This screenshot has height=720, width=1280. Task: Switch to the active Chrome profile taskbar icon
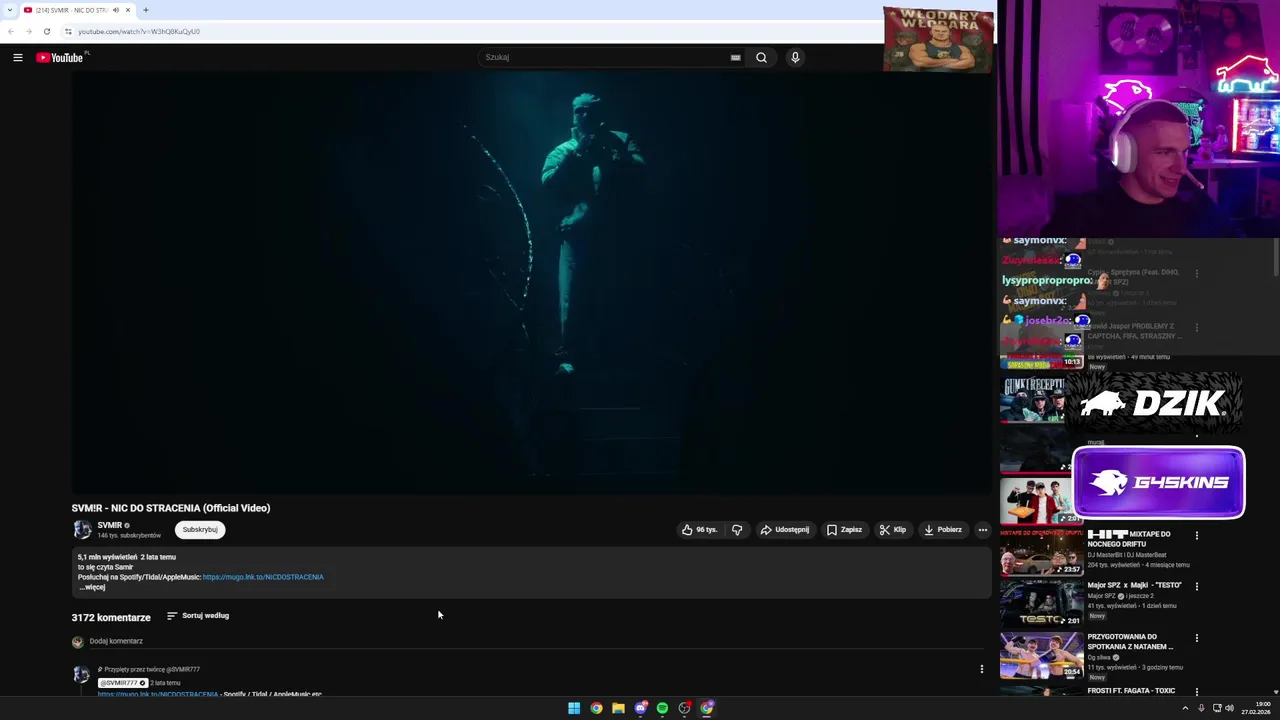[x=707, y=708]
